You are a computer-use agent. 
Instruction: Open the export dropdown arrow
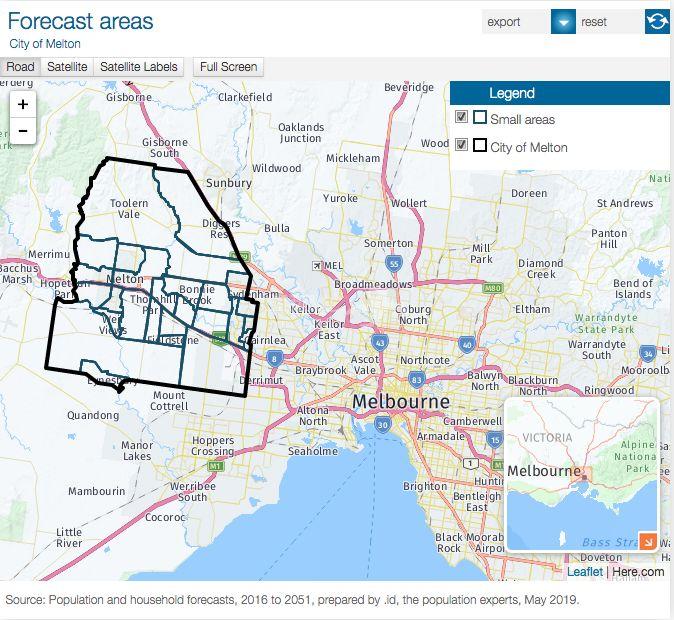(563, 22)
